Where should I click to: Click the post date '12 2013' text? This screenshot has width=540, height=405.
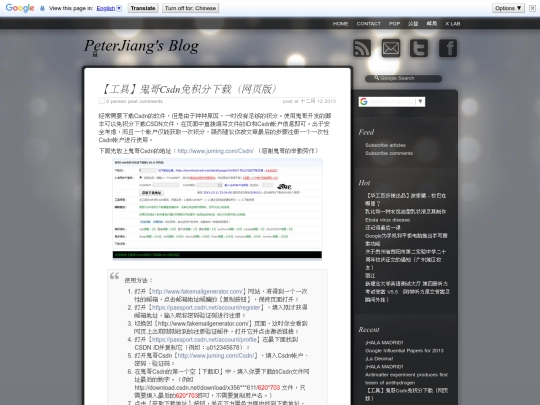(x=325, y=101)
